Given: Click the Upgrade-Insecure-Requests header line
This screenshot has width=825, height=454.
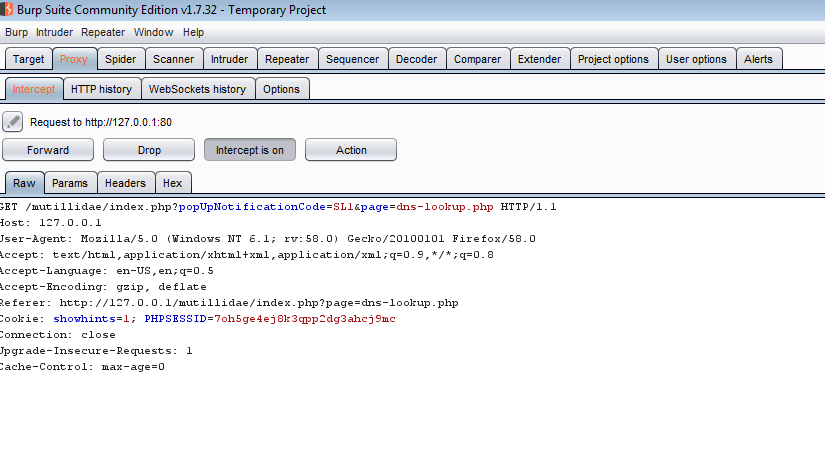Looking at the screenshot, I should (96, 351).
